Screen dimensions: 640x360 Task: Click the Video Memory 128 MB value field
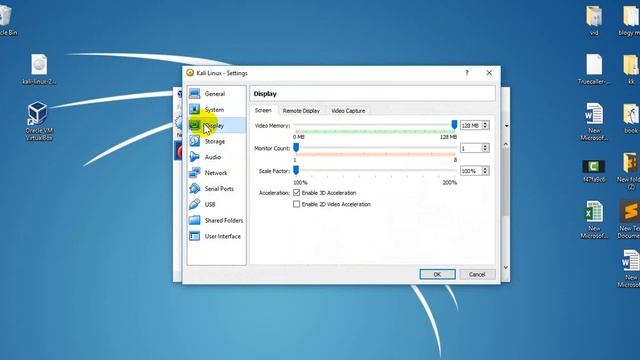pos(471,125)
